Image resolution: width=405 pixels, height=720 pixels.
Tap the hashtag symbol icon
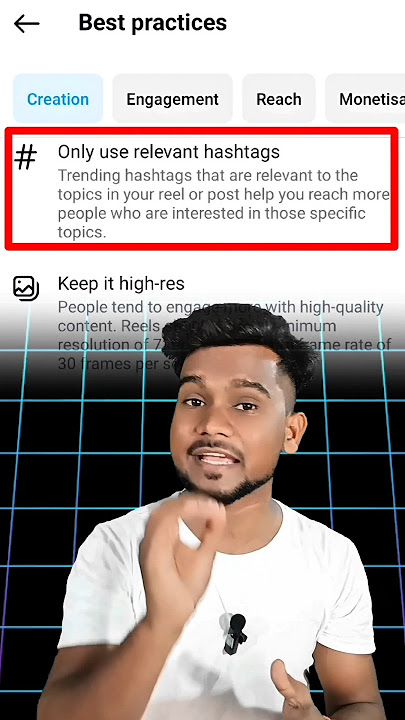tap(25, 157)
